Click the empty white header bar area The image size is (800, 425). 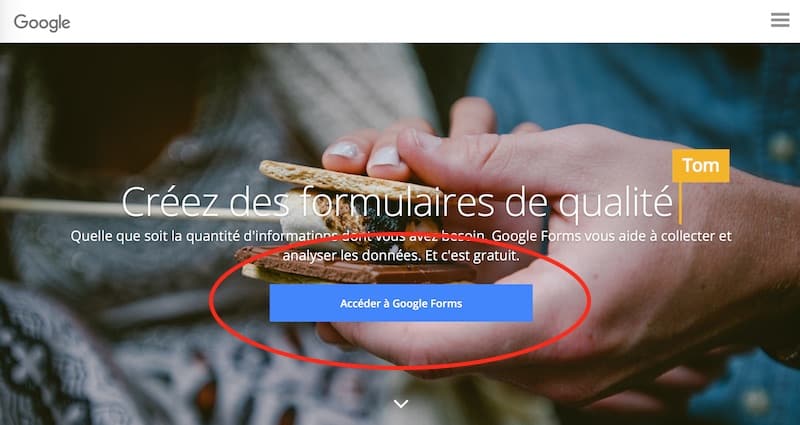point(408,21)
